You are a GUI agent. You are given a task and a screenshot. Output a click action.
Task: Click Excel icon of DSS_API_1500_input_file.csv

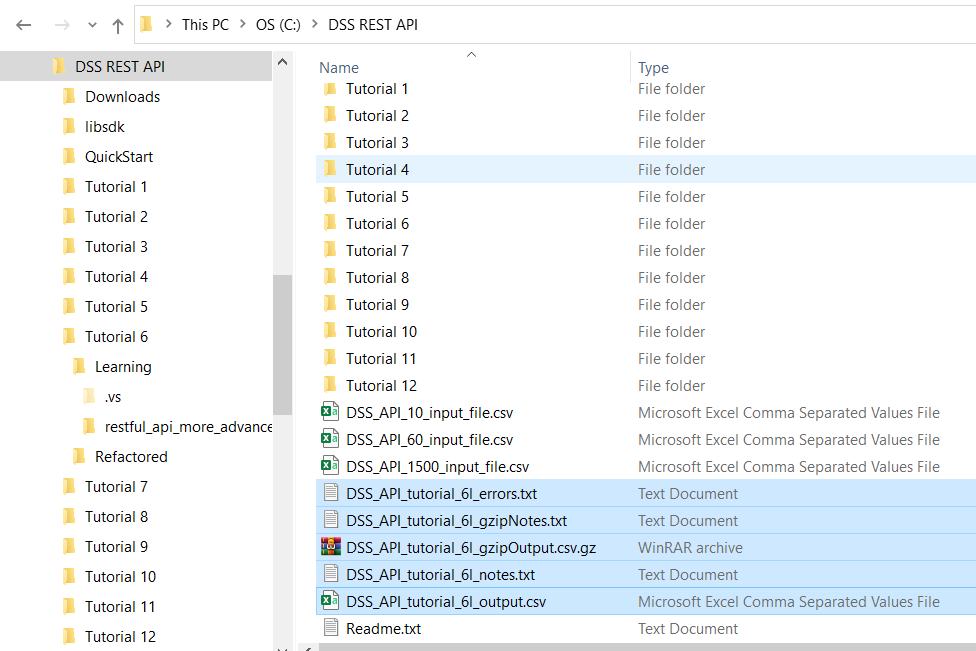click(x=330, y=466)
